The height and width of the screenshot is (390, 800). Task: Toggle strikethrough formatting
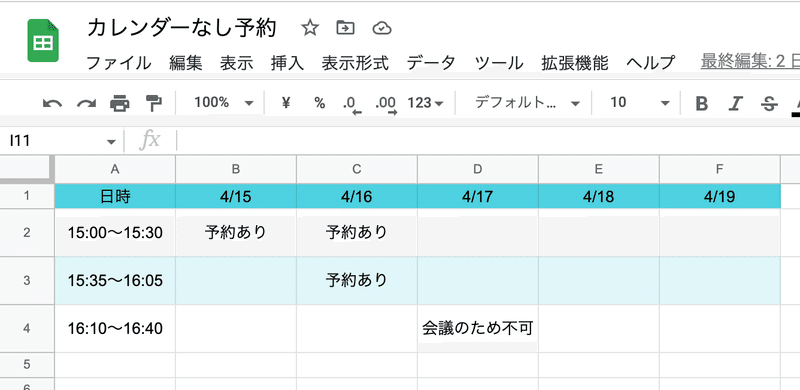coord(769,104)
